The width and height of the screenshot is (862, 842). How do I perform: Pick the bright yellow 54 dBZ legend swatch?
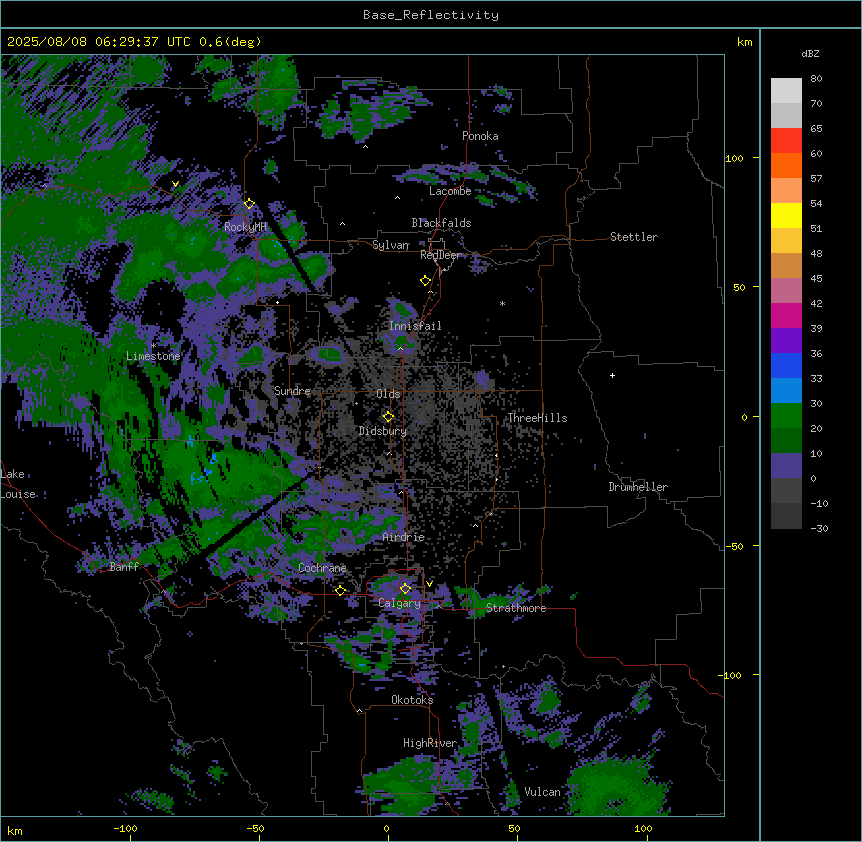786,215
